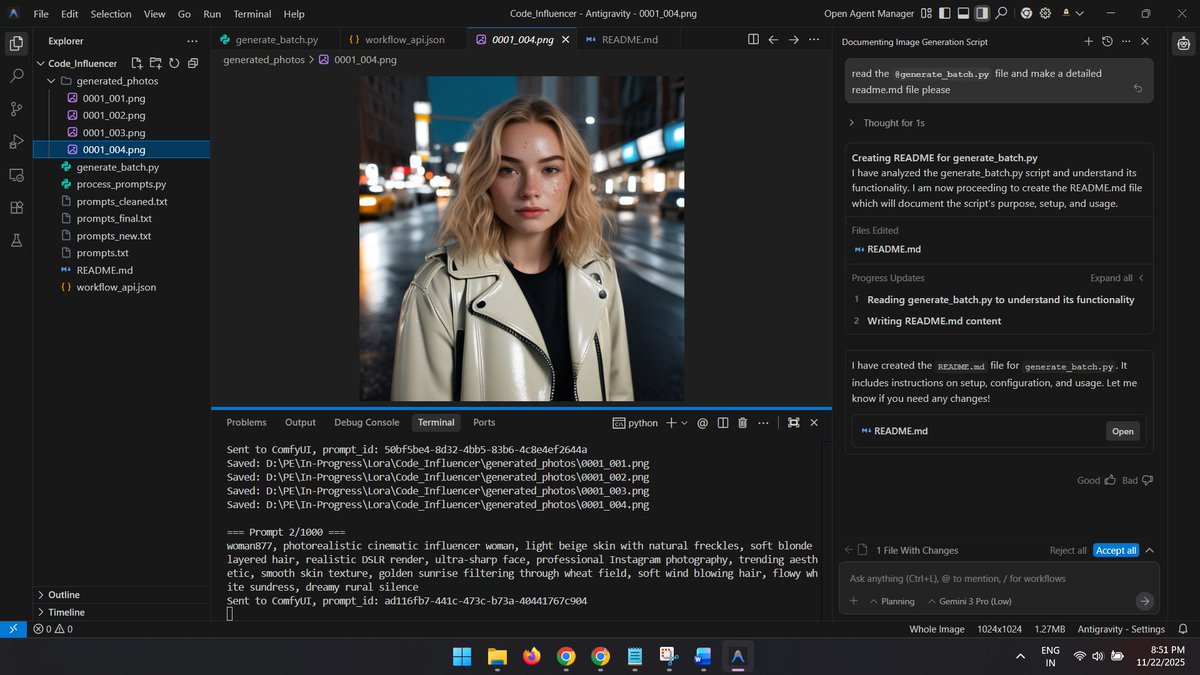1200x675 pixels.
Task: Mark the response as Bad
Action: [1137, 480]
